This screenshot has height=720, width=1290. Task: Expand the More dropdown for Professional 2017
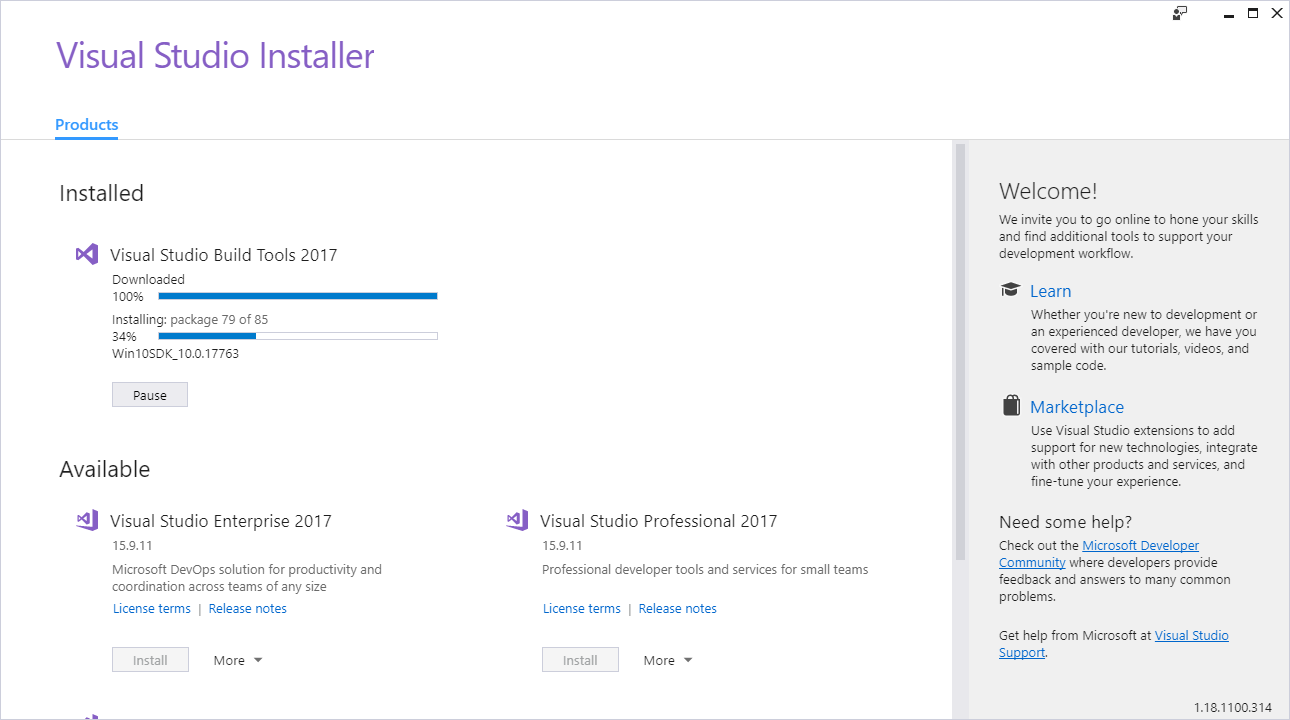[668, 660]
